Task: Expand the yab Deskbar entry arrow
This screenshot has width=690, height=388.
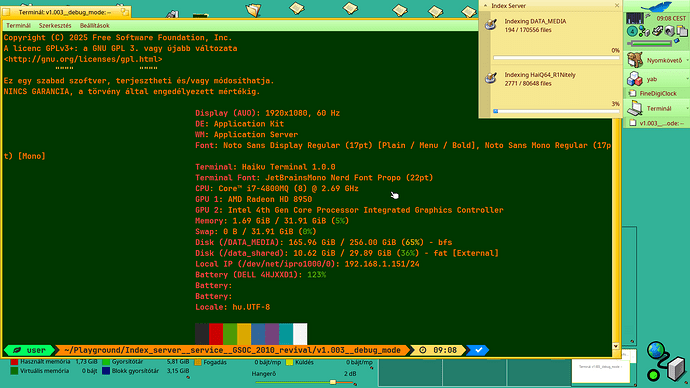Action: (x=687, y=79)
